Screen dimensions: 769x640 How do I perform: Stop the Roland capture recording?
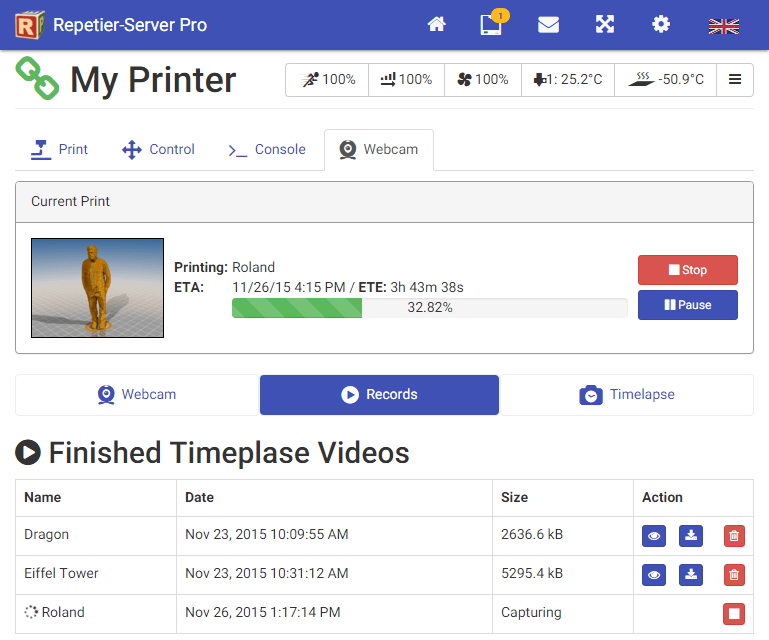[x=734, y=613]
